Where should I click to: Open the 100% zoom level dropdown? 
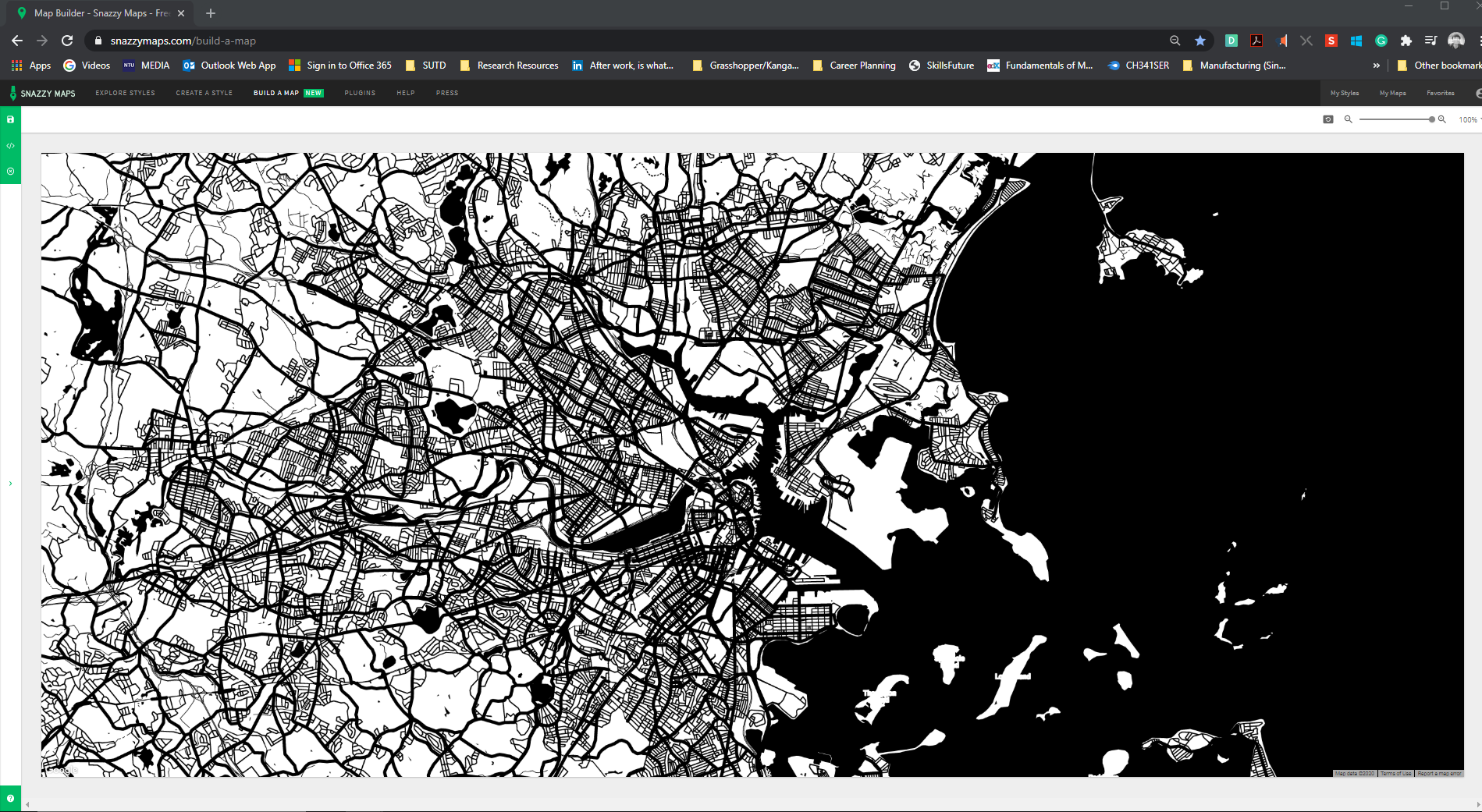point(1468,119)
